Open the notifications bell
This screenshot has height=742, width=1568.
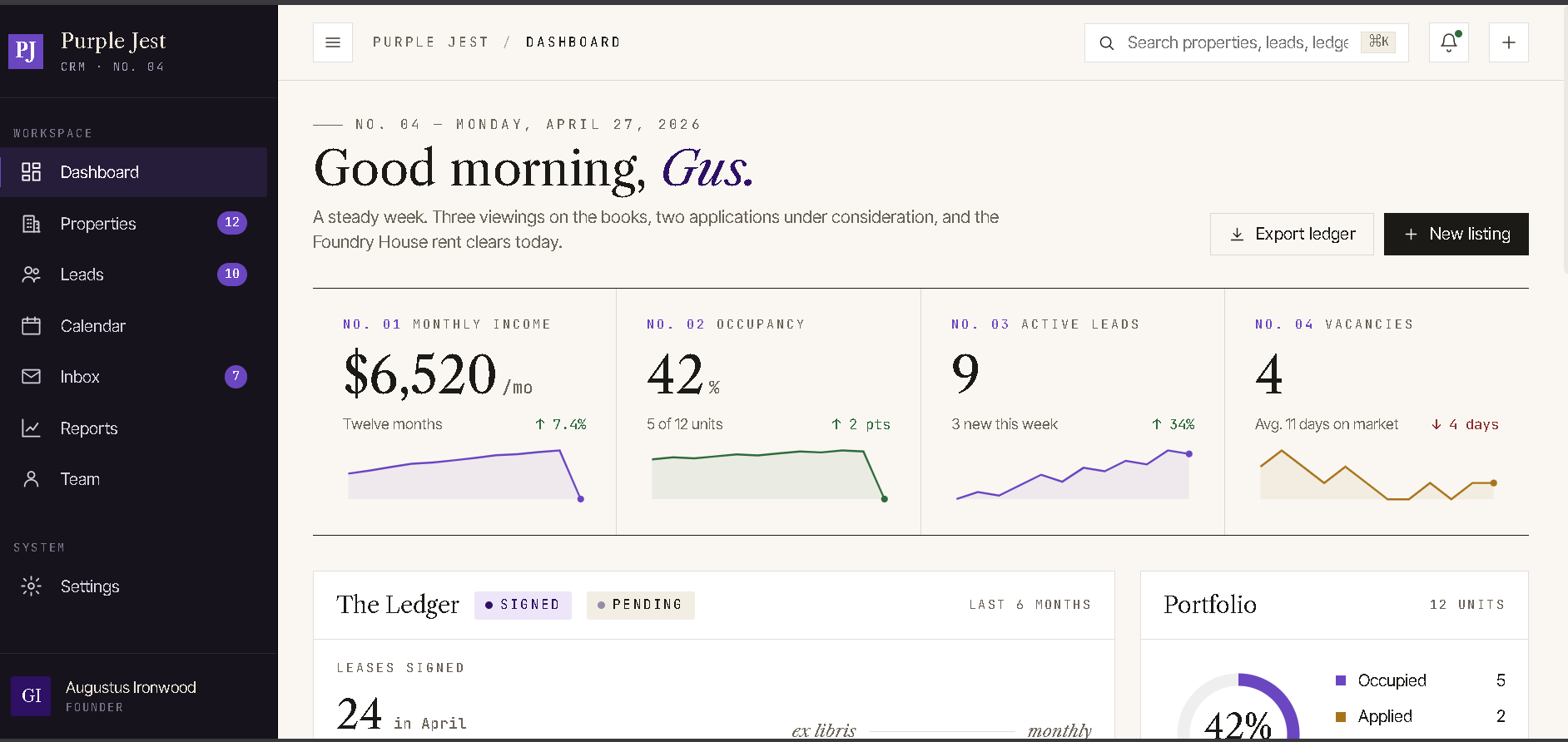click(x=1449, y=42)
